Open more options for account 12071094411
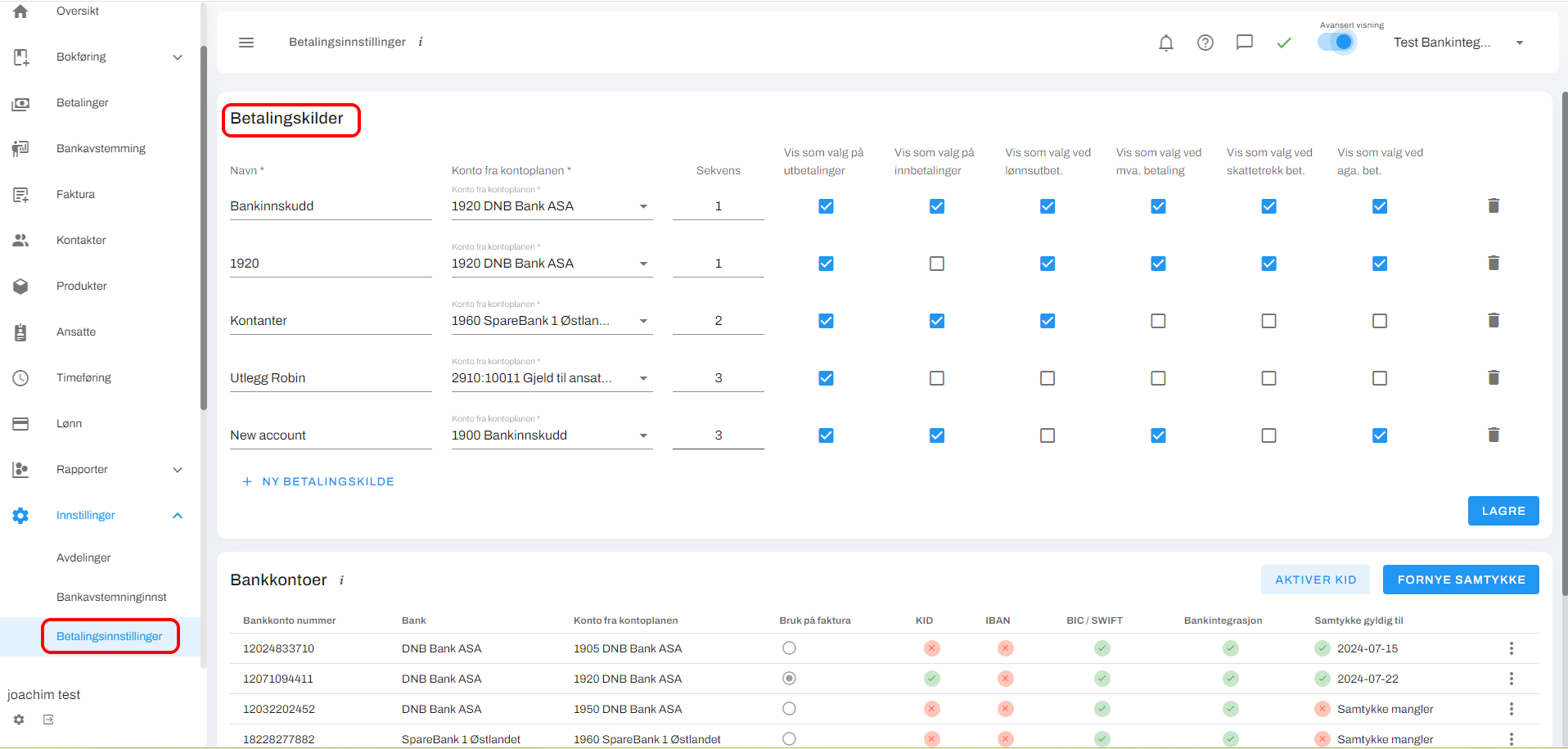This screenshot has width=1568, height=749. click(1512, 679)
